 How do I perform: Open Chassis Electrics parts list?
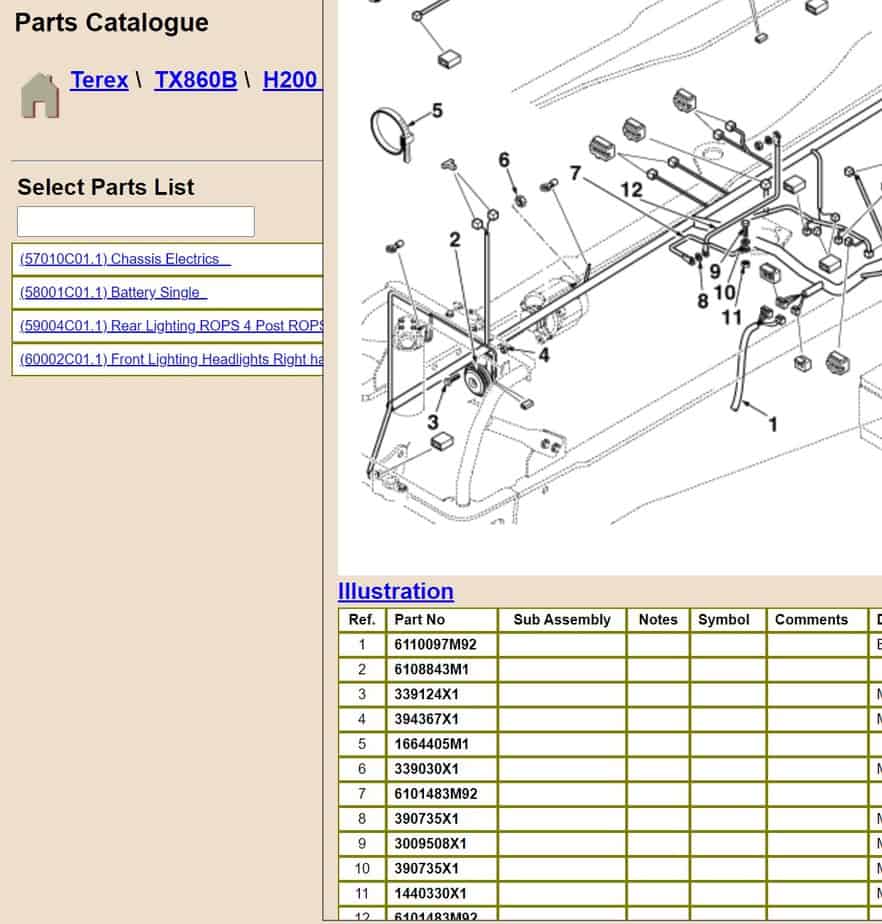[x=125, y=259]
